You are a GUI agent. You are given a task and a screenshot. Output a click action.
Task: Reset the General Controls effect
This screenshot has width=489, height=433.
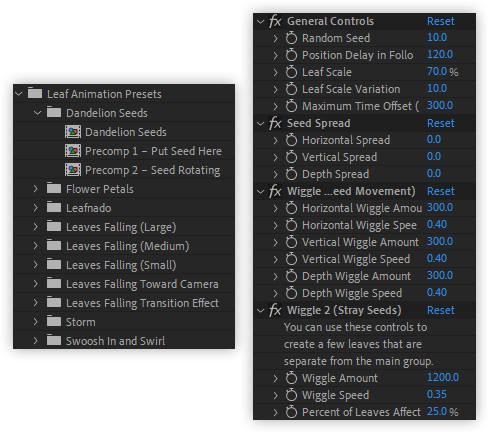coord(440,21)
